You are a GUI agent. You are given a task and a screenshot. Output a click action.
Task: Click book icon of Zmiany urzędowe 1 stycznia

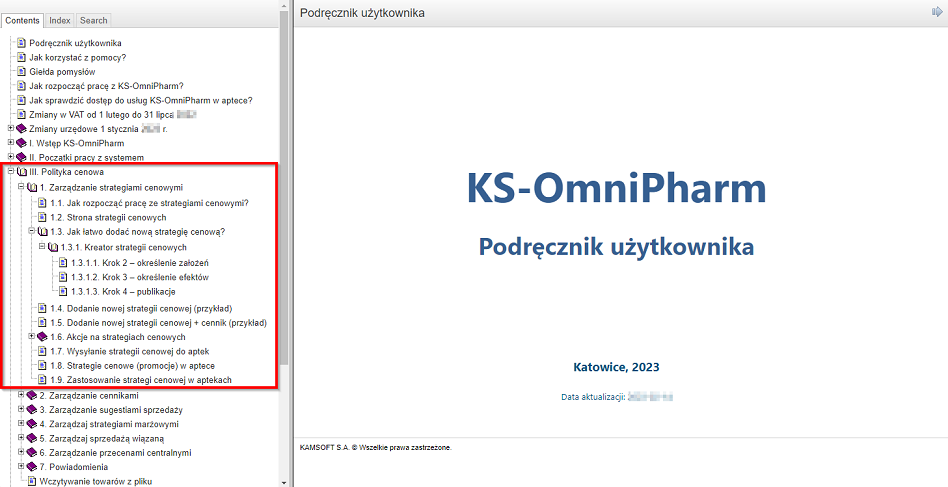click(22, 129)
